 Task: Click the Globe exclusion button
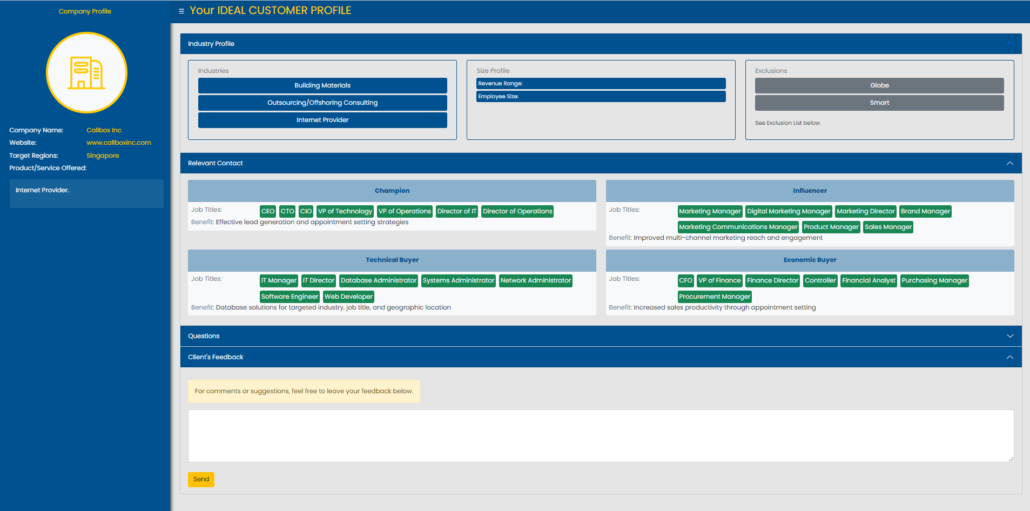(x=879, y=85)
